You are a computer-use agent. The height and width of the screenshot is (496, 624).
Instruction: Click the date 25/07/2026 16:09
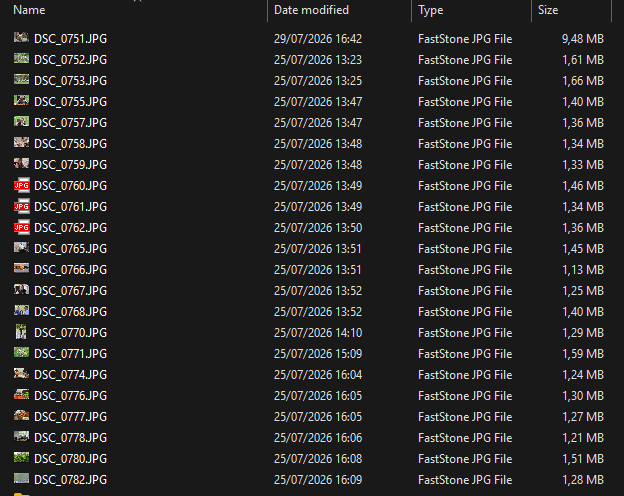[318, 480]
